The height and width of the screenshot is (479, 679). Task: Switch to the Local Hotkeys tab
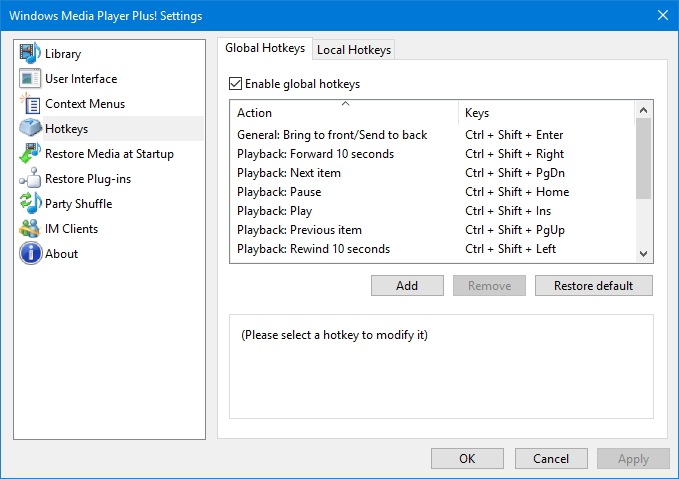(354, 50)
